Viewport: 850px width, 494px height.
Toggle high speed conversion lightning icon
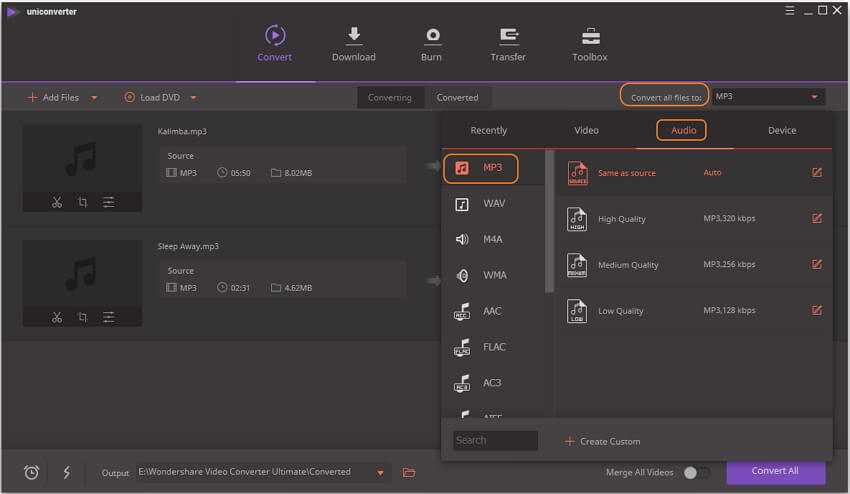(67, 472)
